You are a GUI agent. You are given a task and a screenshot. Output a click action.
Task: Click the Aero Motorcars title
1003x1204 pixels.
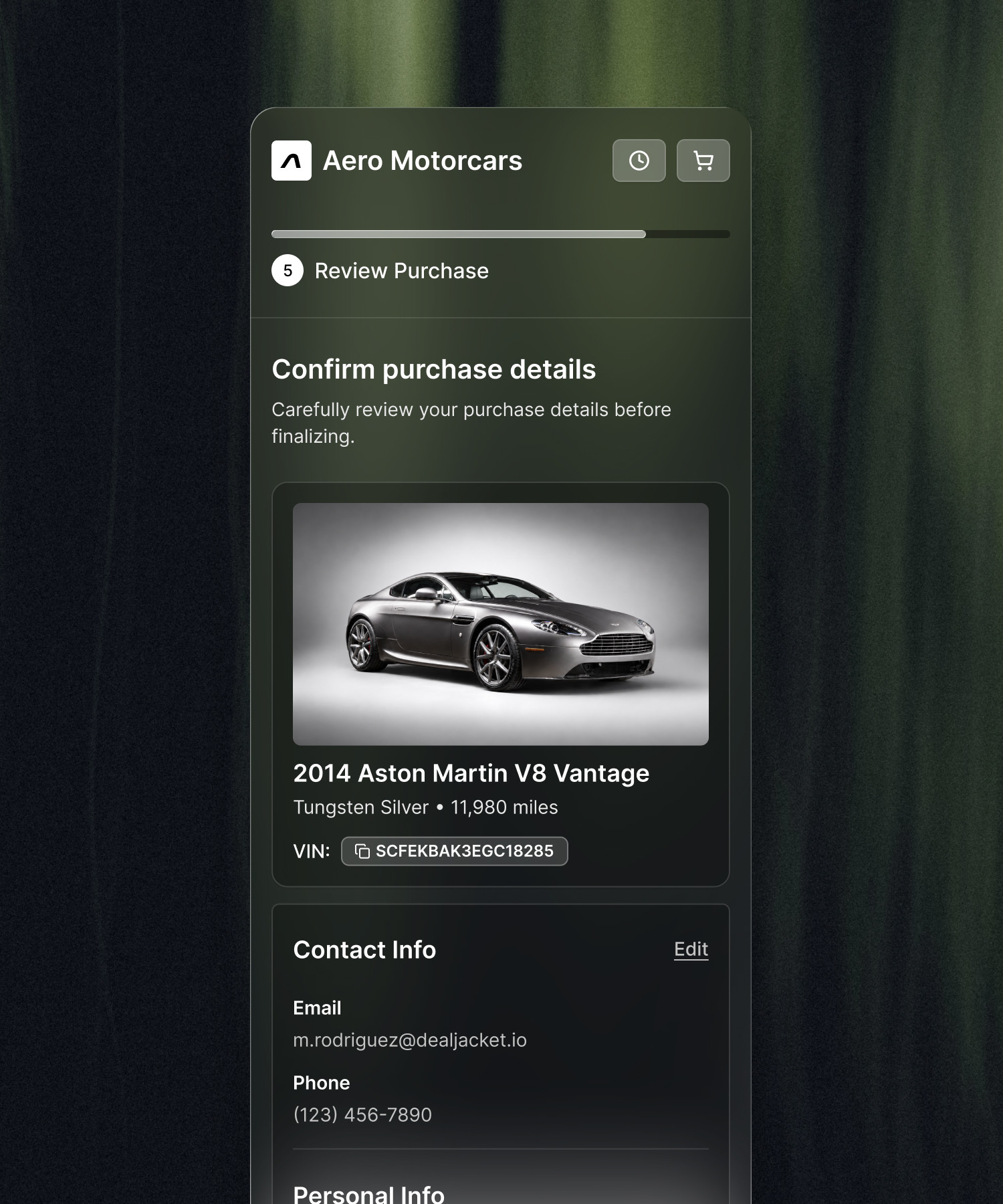coord(423,161)
